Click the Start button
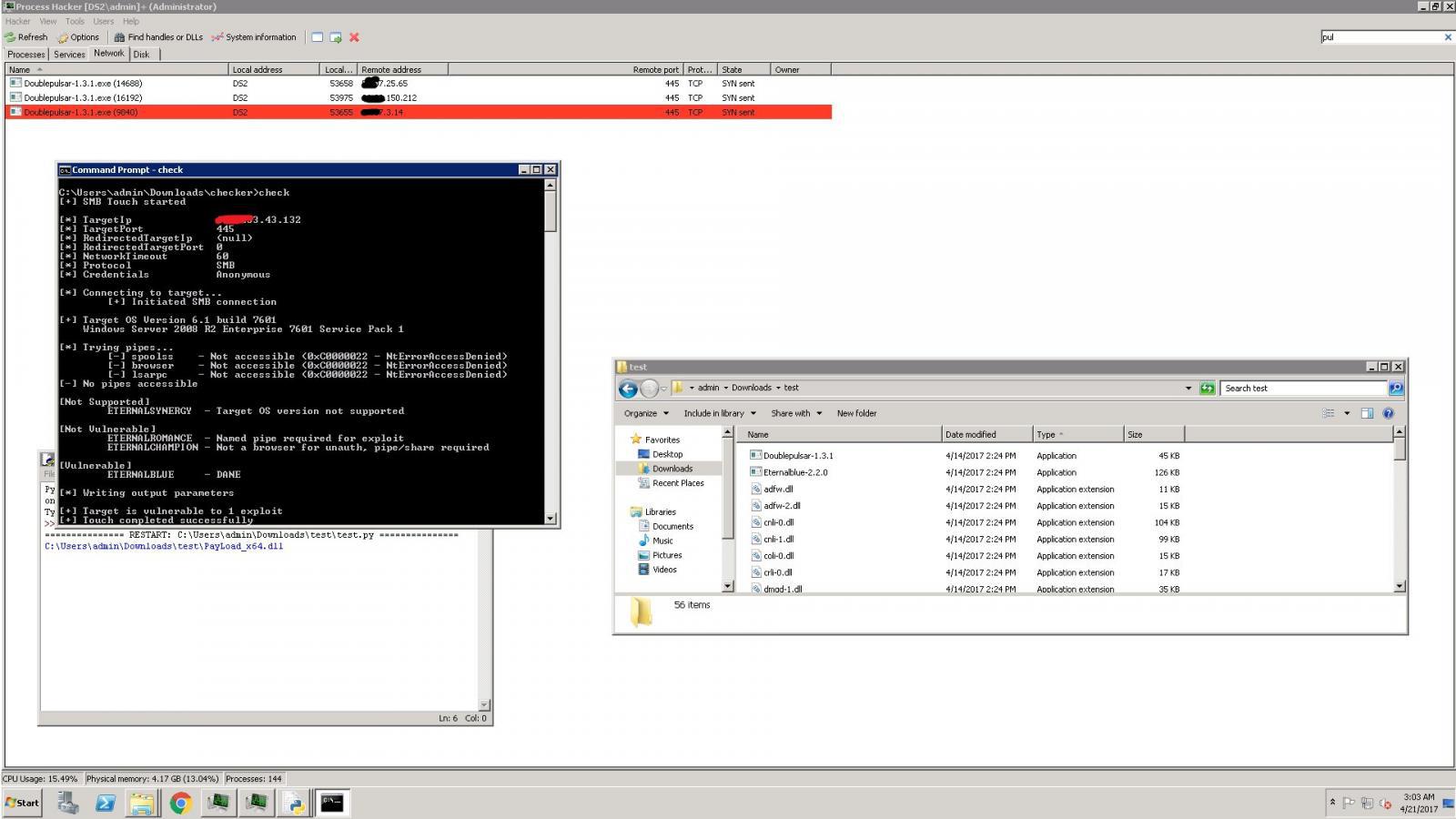 pyautogui.click(x=22, y=803)
